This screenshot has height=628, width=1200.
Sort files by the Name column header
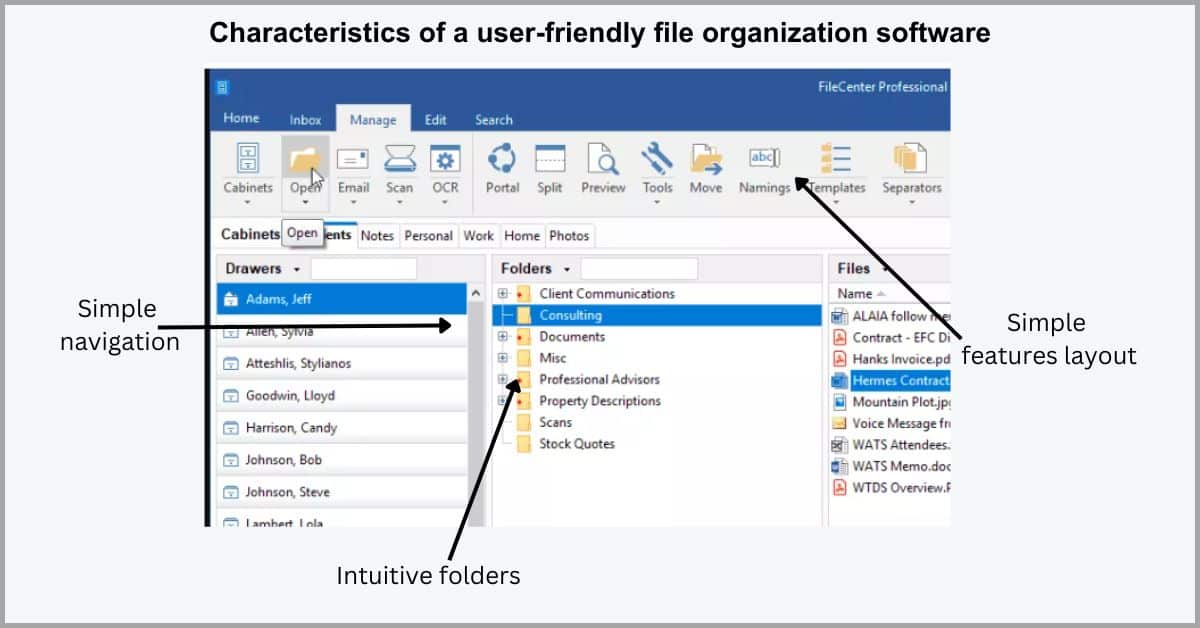coord(855,294)
